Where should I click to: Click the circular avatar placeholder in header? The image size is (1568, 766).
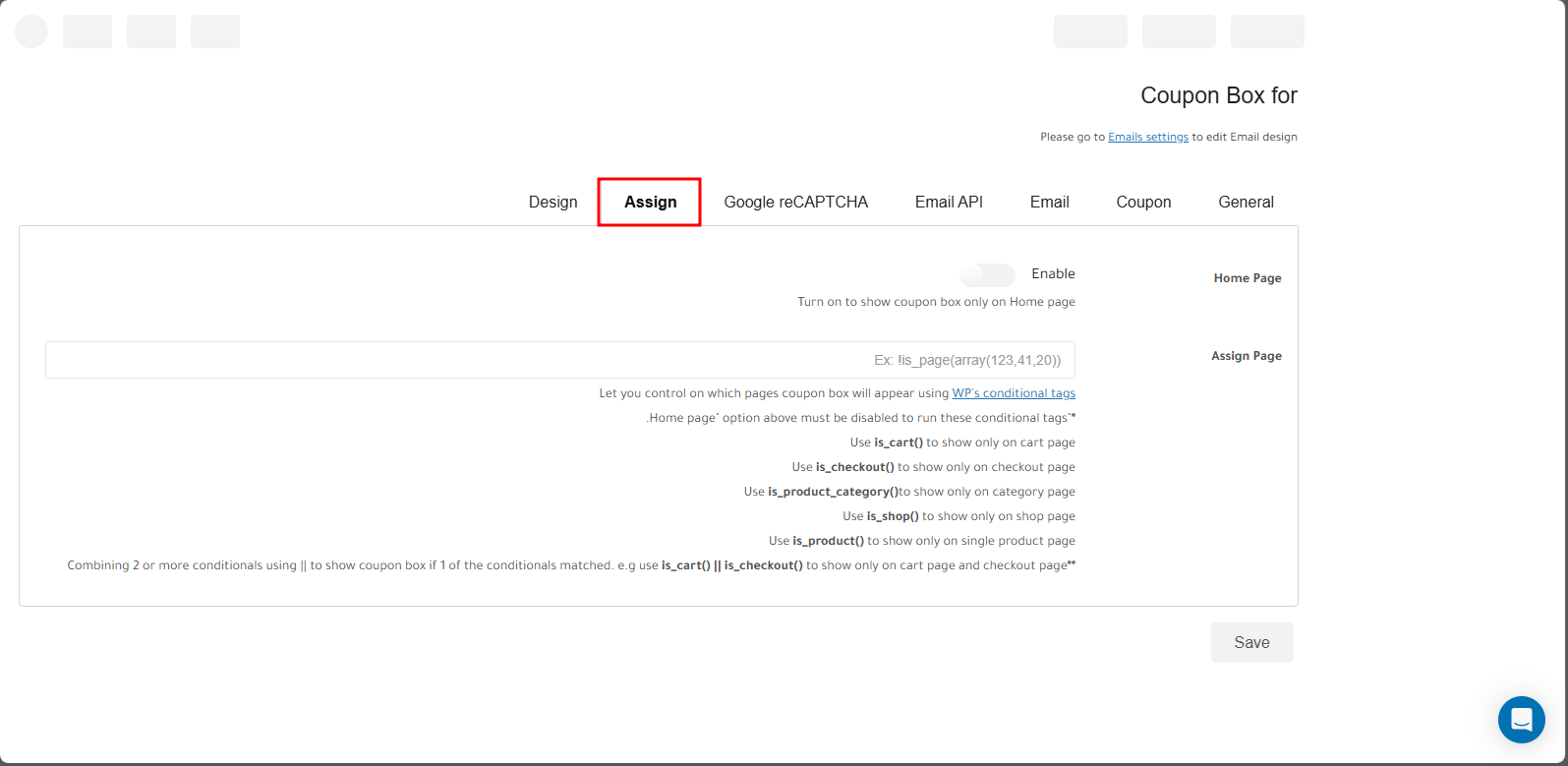click(31, 31)
